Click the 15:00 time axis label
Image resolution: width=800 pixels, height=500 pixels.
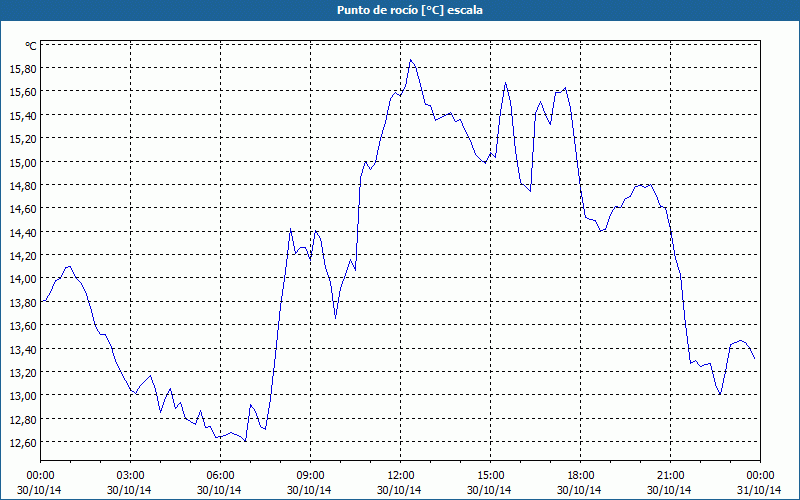490,476
